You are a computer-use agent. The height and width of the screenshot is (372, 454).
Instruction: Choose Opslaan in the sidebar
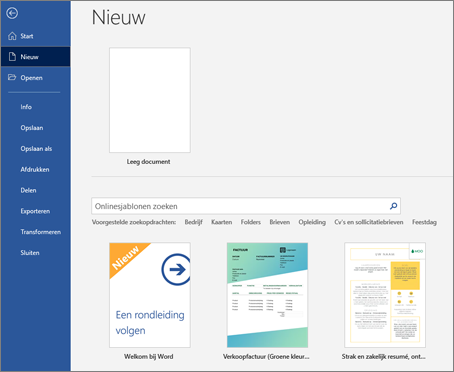[35, 128]
